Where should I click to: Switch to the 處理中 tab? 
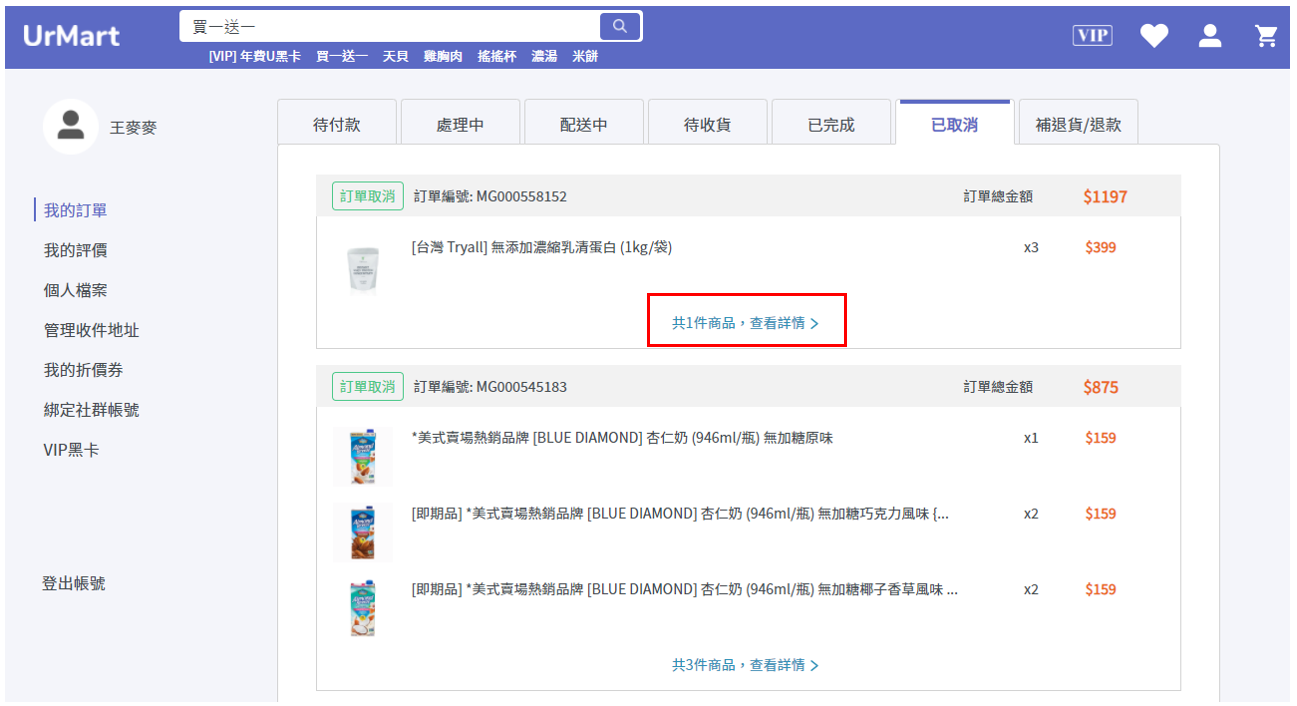pyautogui.click(x=460, y=123)
